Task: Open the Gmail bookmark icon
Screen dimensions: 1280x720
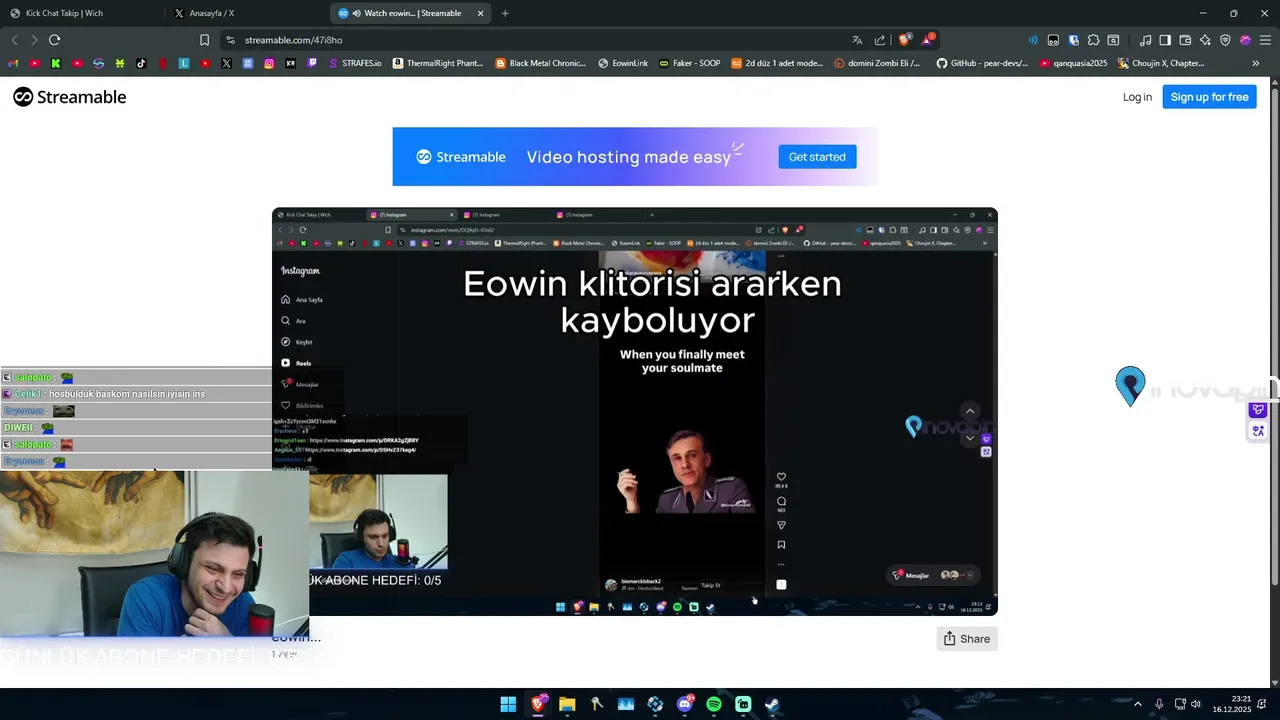Action: point(13,63)
